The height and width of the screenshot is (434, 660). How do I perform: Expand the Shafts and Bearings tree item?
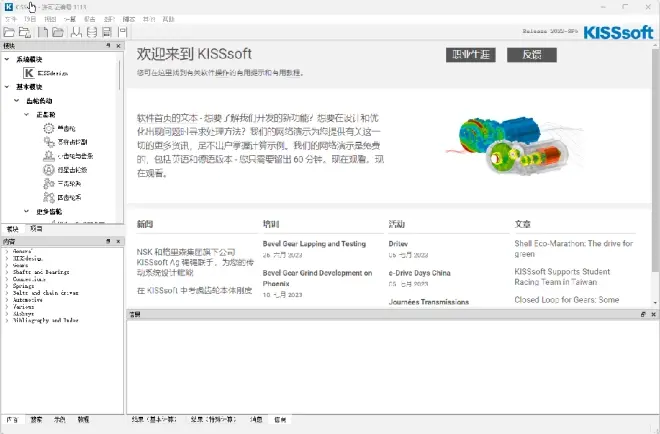pyautogui.click(x=4, y=271)
